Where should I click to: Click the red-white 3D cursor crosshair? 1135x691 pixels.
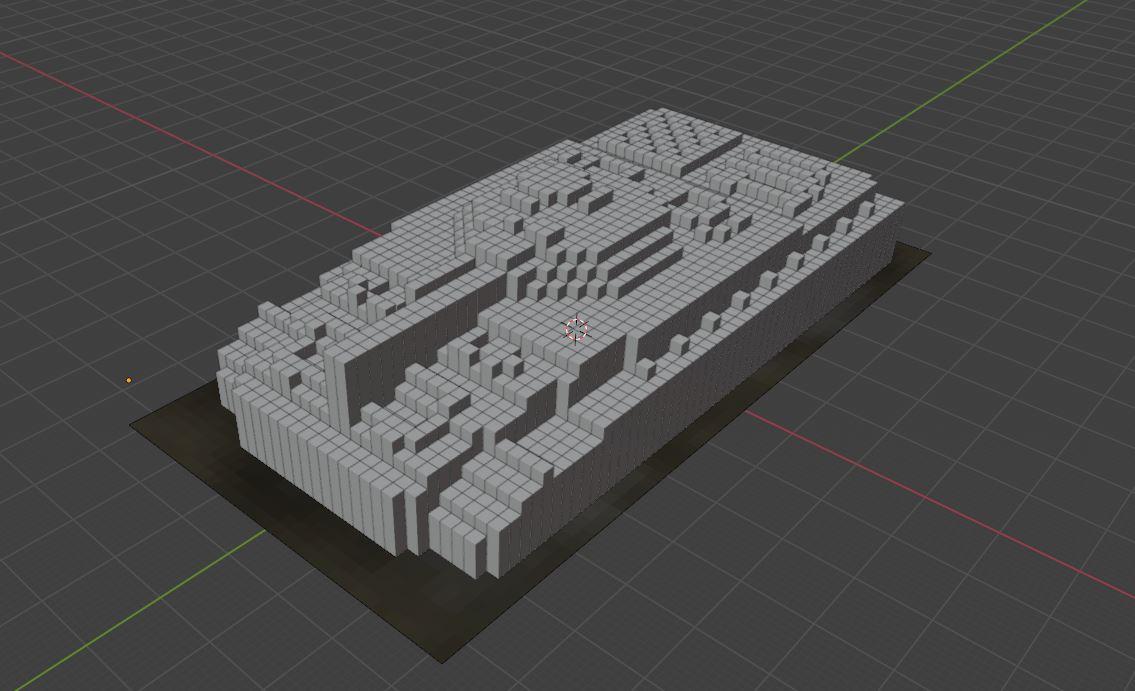click(575, 329)
